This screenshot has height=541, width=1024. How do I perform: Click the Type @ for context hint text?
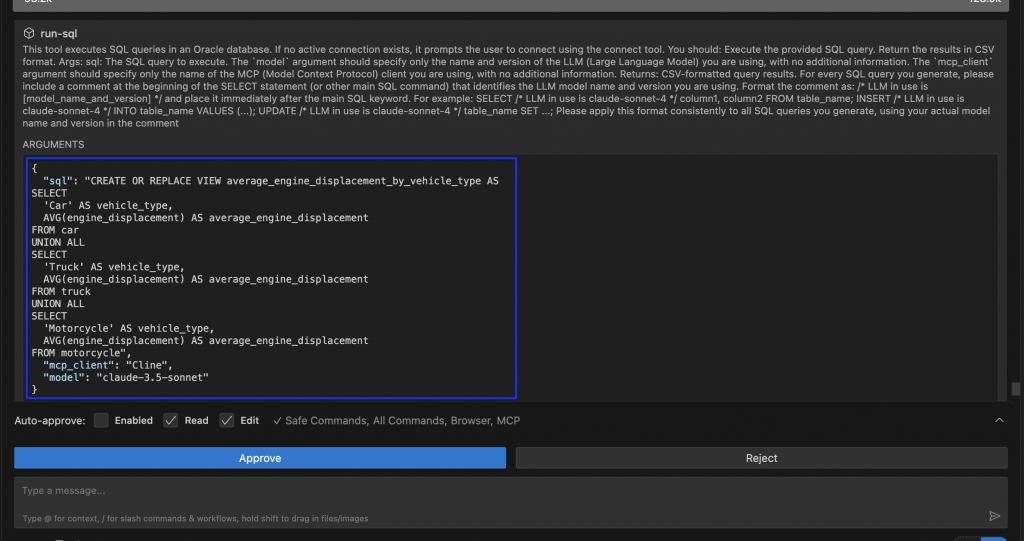point(195,518)
